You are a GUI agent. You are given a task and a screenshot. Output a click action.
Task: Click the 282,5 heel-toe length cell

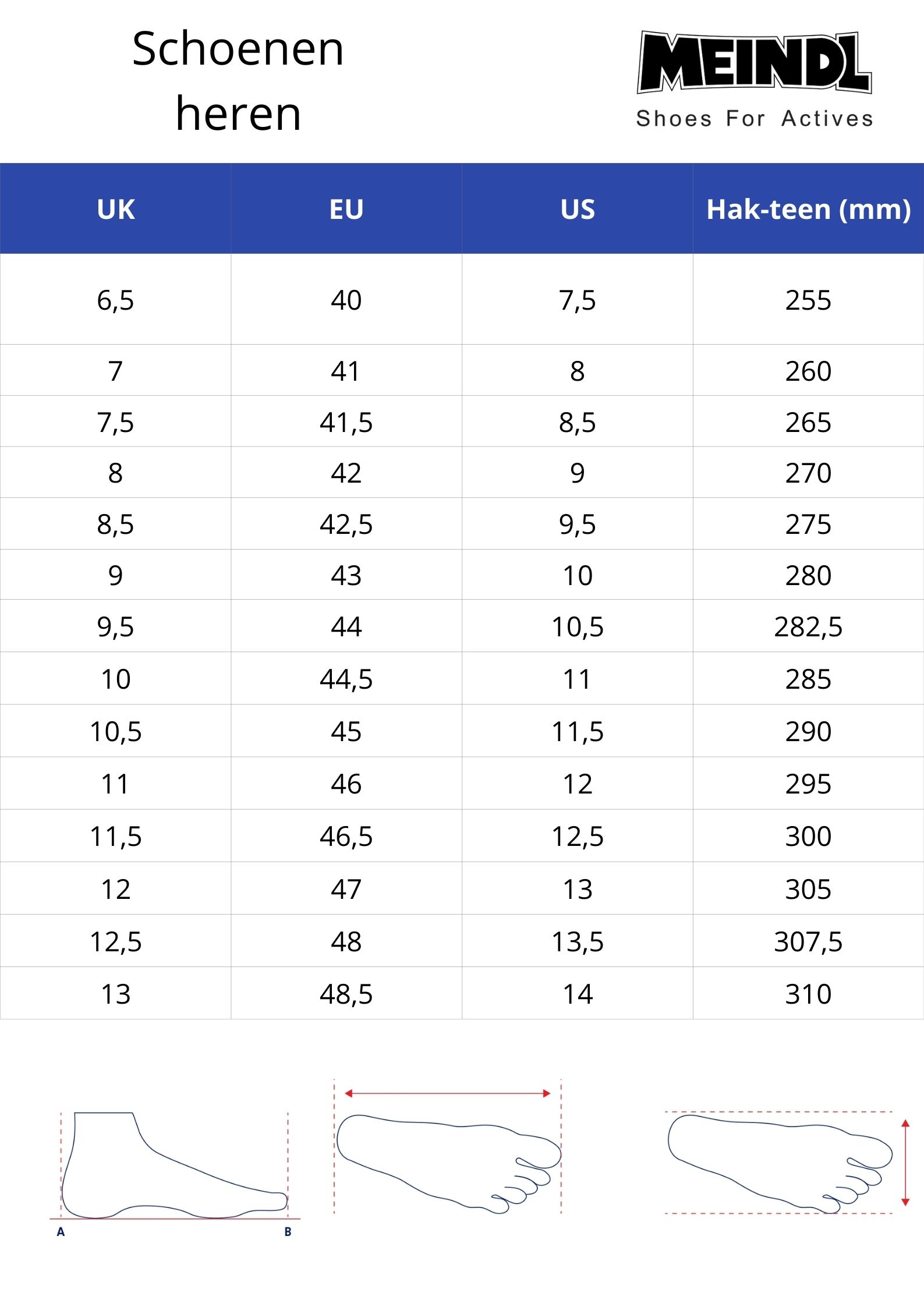[x=809, y=626]
